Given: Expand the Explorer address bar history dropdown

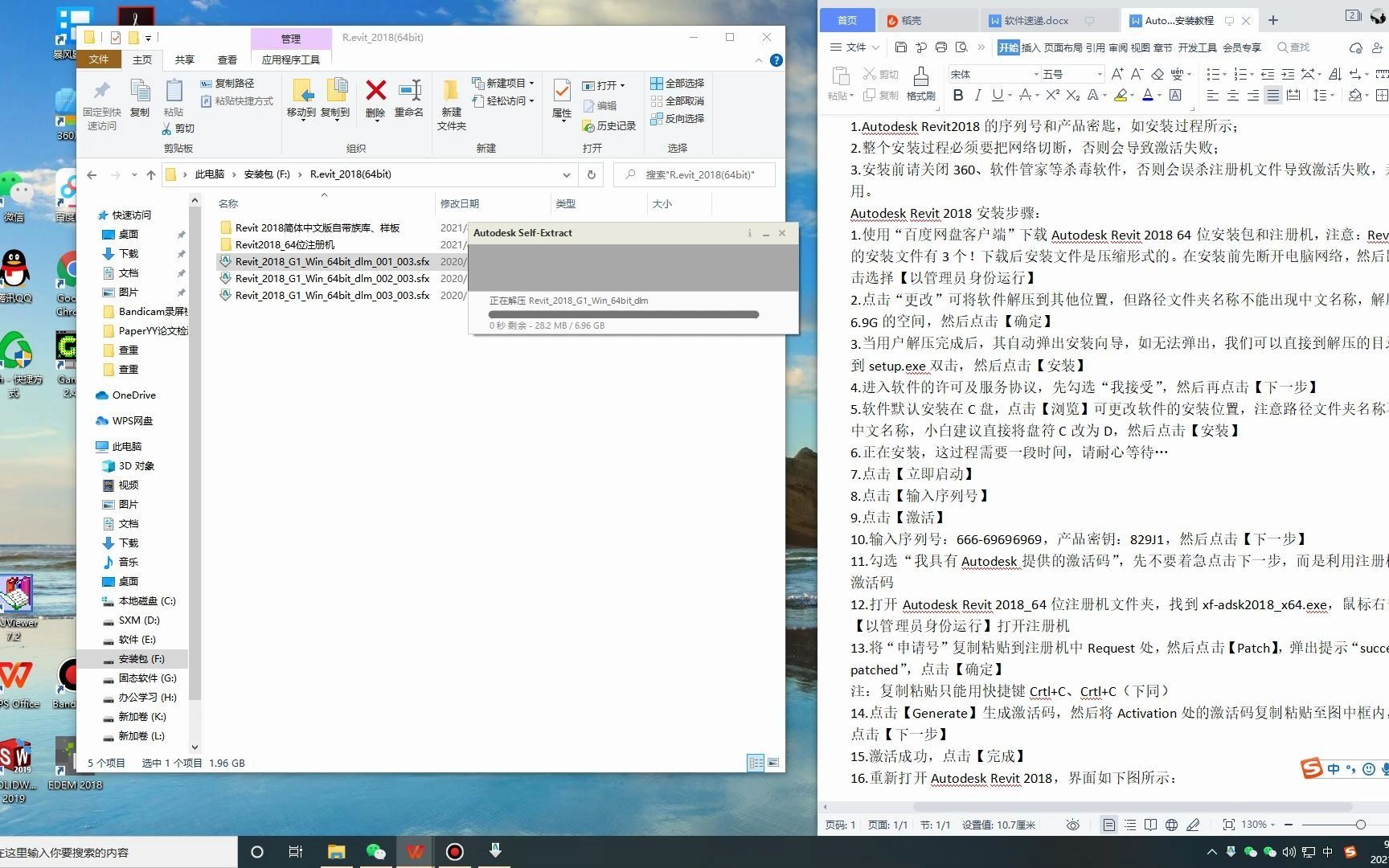Looking at the screenshot, I should coord(567,174).
